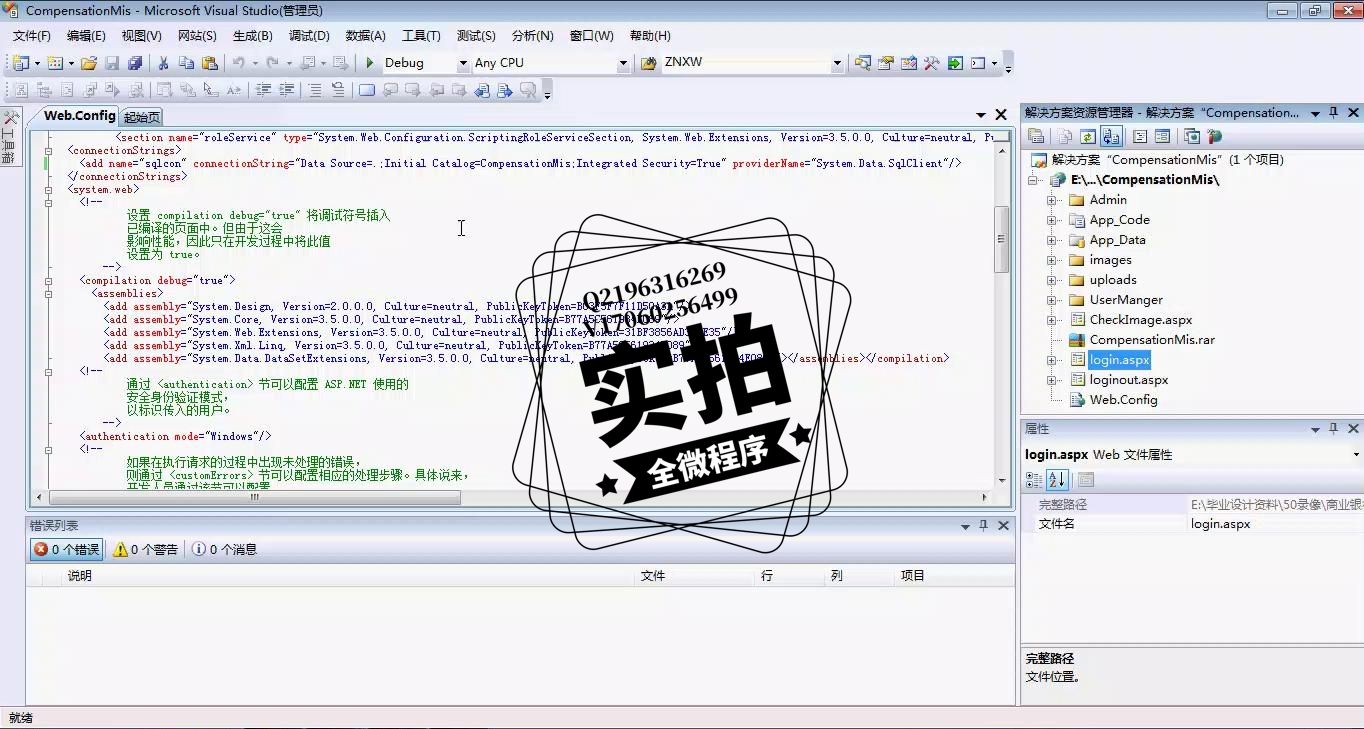Select the loginout.aspx file
Image resolution: width=1364 pixels, height=729 pixels.
pos(1129,380)
